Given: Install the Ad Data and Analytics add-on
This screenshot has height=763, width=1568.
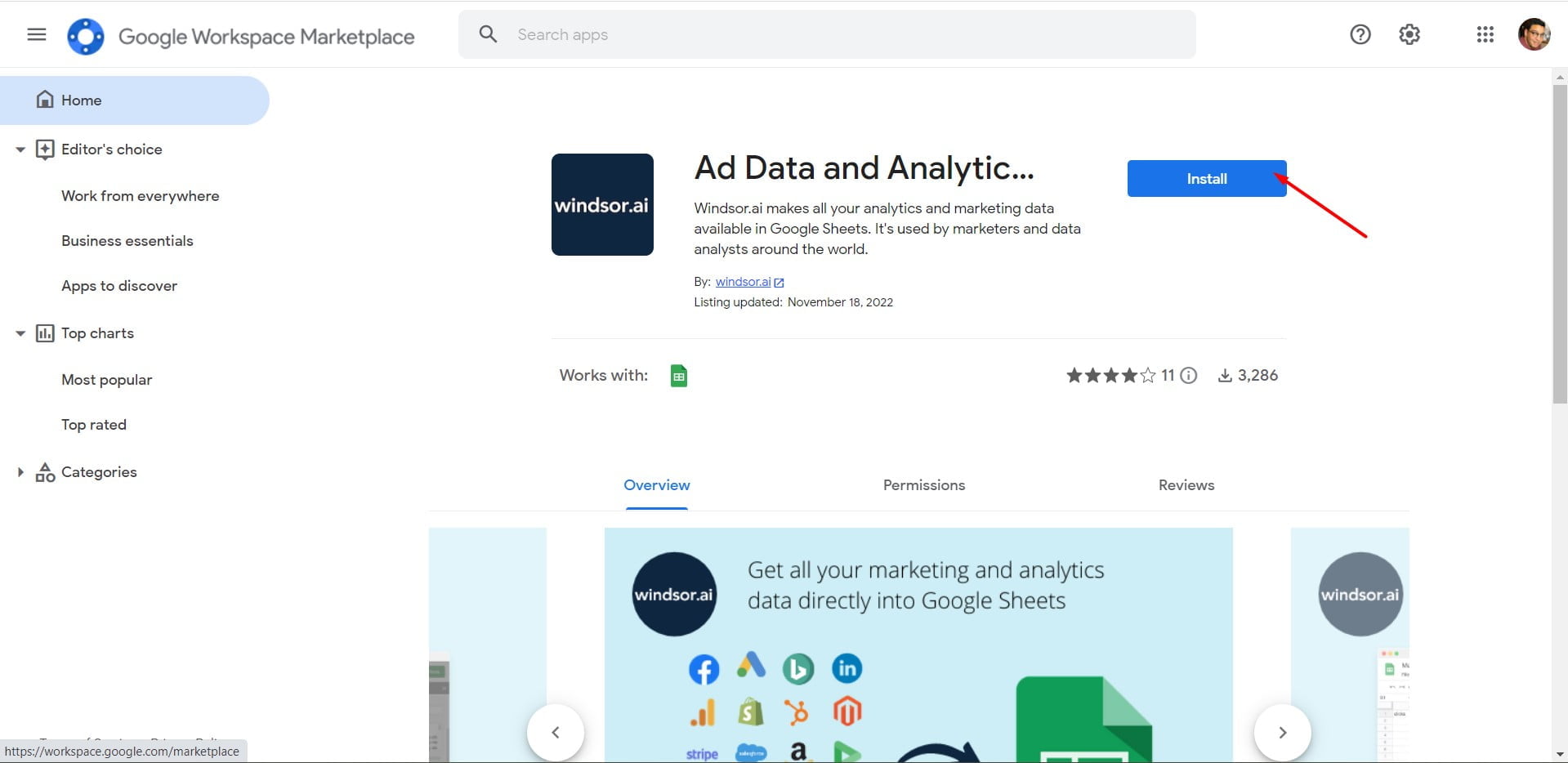Looking at the screenshot, I should tap(1207, 179).
